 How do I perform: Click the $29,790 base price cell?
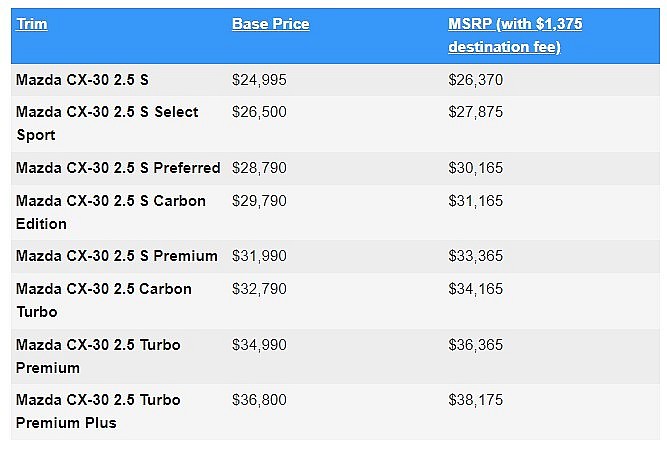coord(259,201)
